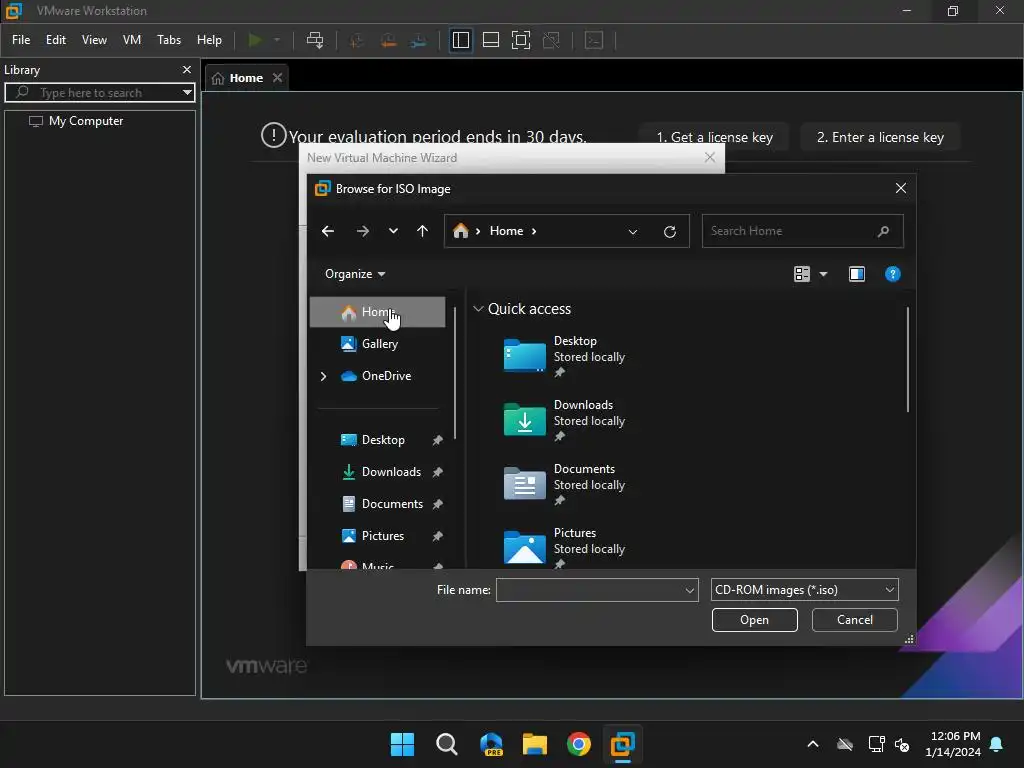Click Home breadcrumb in address bar

(506, 231)
